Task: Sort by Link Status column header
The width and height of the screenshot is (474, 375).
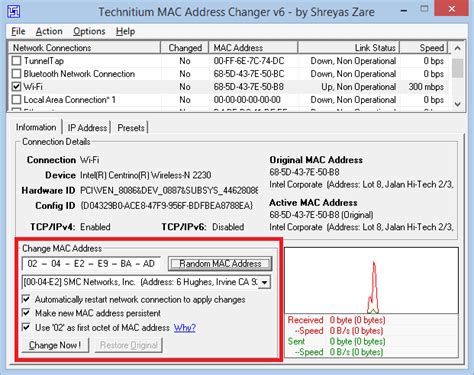Action: tap(349, 48)
